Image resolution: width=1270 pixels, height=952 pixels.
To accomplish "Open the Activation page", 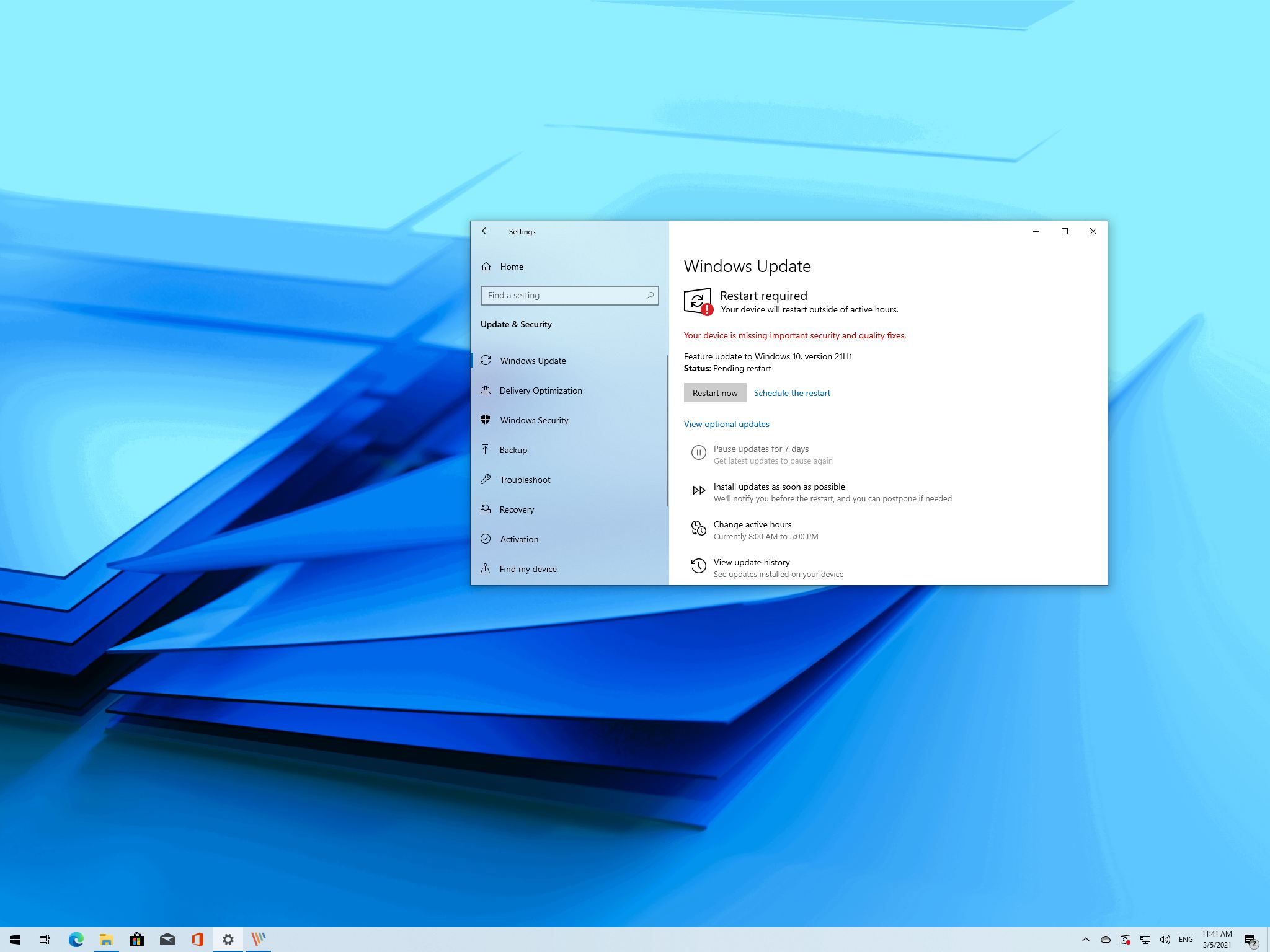I will tap(518, 539).
